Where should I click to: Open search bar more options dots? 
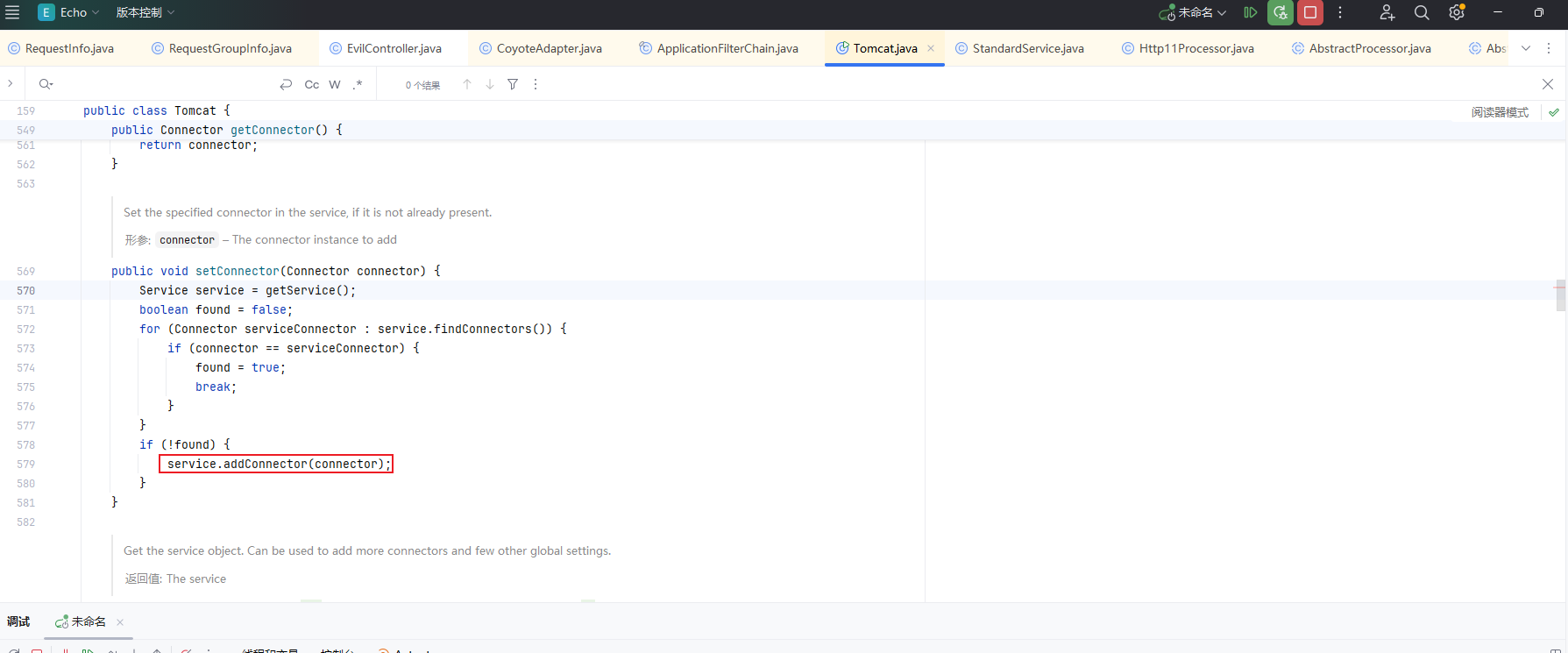(536, 84)
